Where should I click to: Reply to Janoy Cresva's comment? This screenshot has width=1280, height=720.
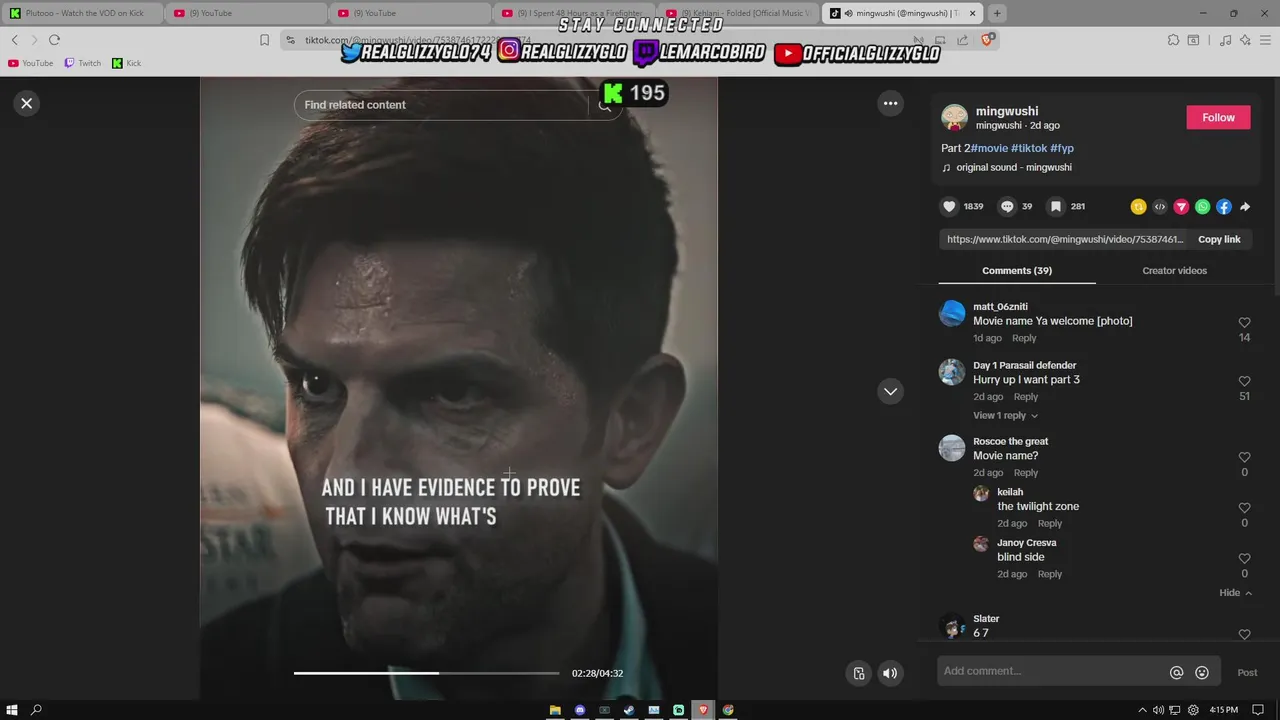pos(1050,574)
